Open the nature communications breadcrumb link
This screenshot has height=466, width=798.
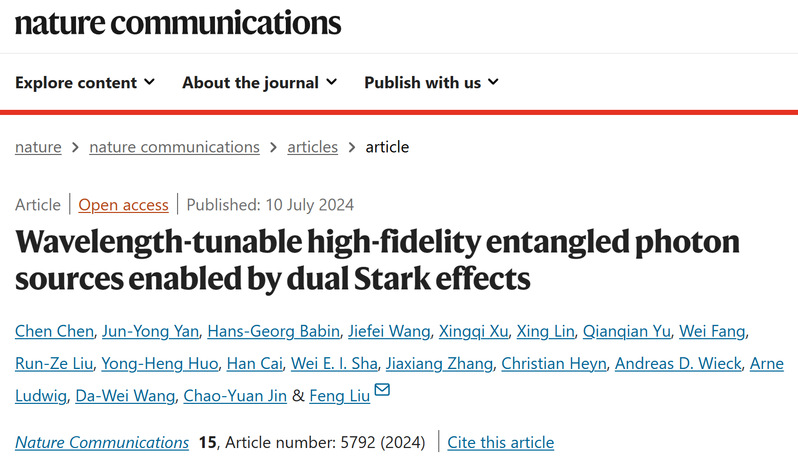[174, 147]
